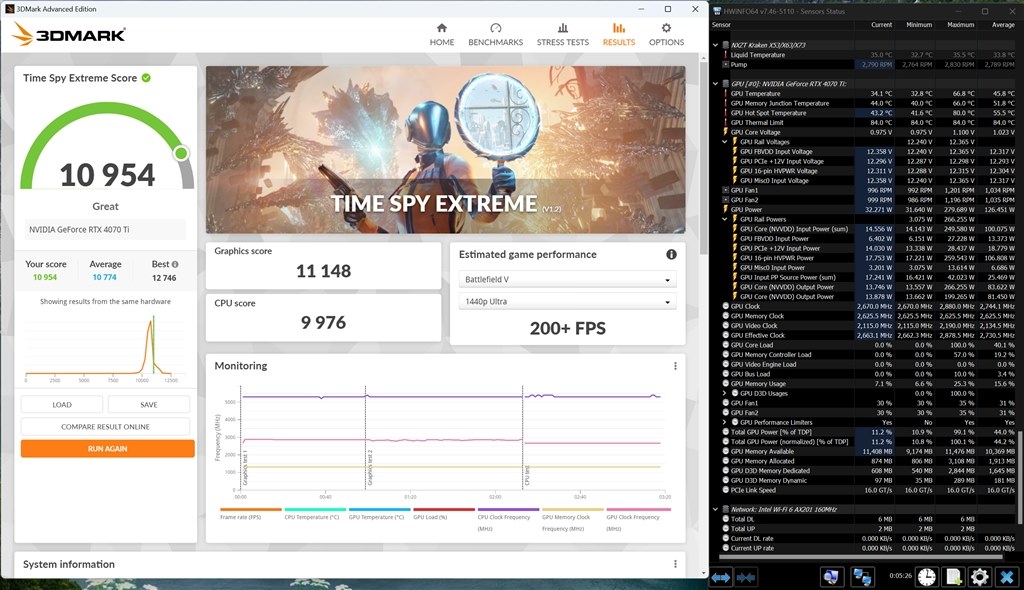Click the info icon next to Best score
This screenshot has height=590, width=1024.
coord(174,264)
